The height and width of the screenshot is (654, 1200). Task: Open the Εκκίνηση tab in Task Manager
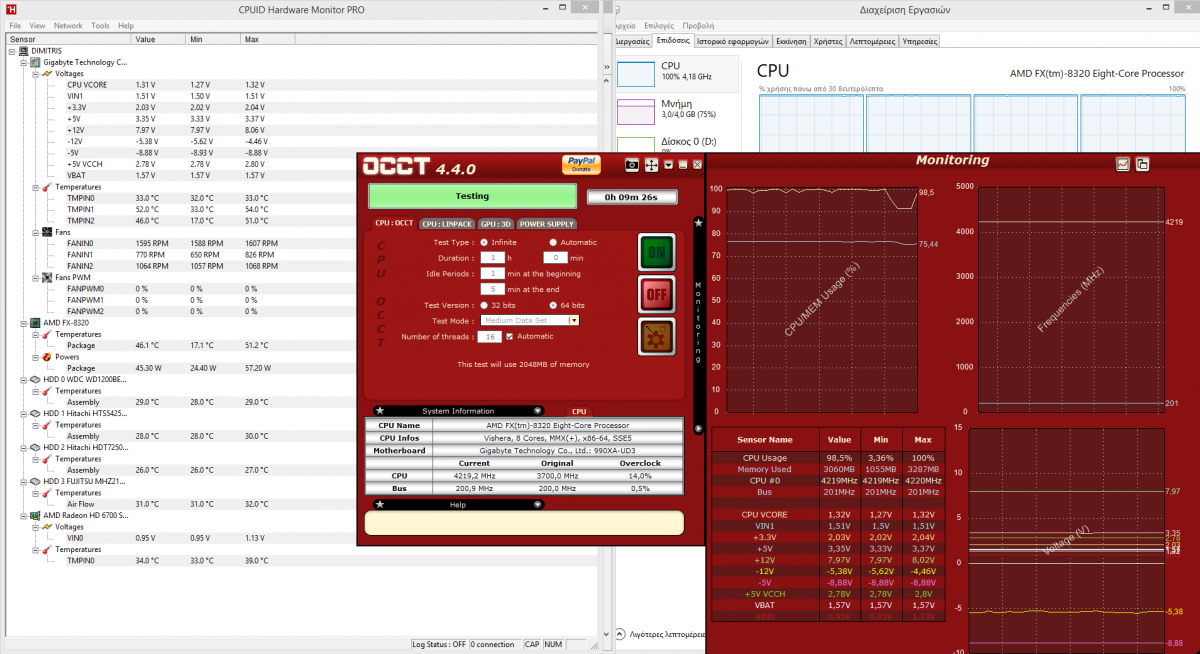pyautogui.click(x=791, y=42)
